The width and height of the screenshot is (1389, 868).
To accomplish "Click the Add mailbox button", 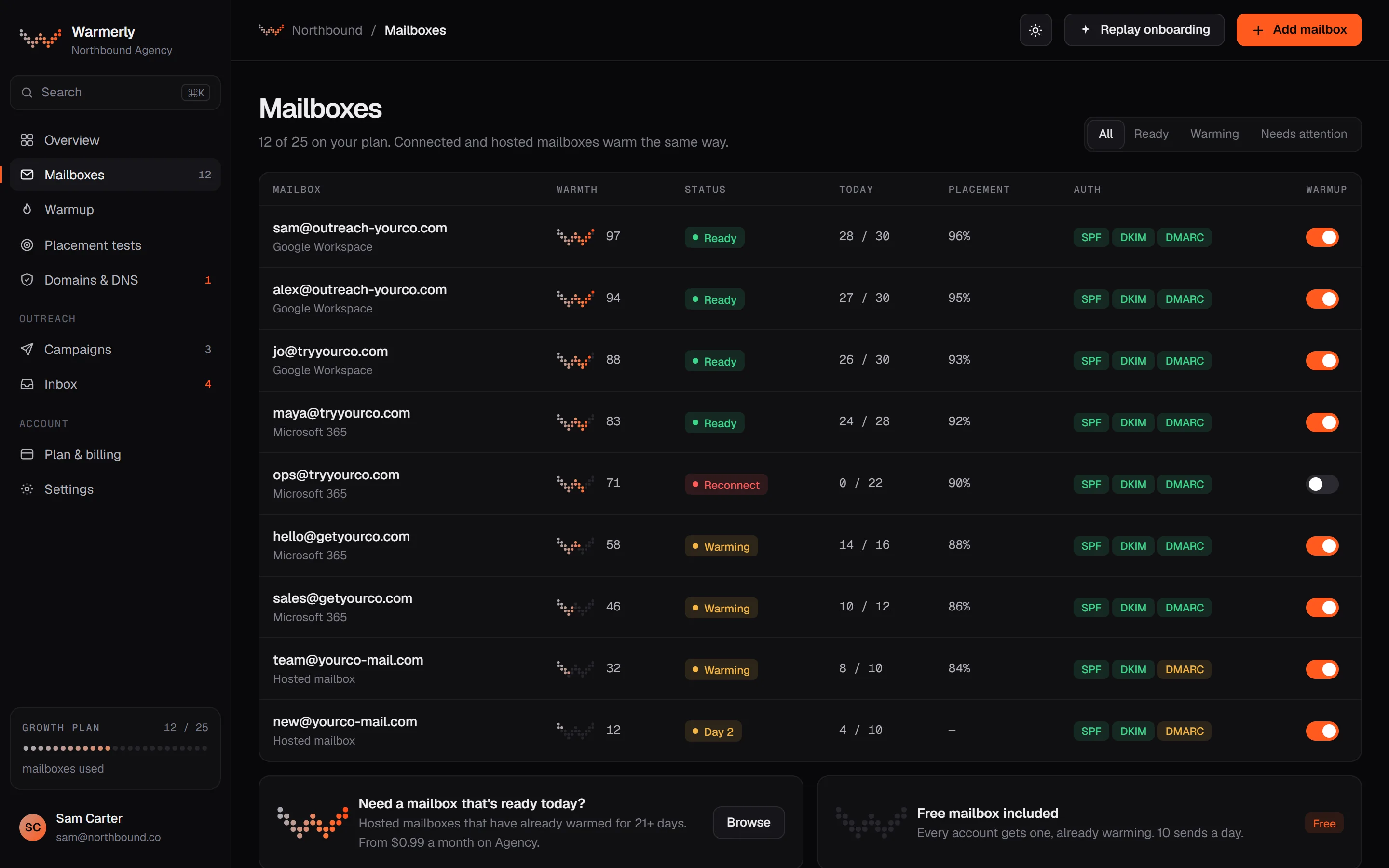I will pos(1299,30).
